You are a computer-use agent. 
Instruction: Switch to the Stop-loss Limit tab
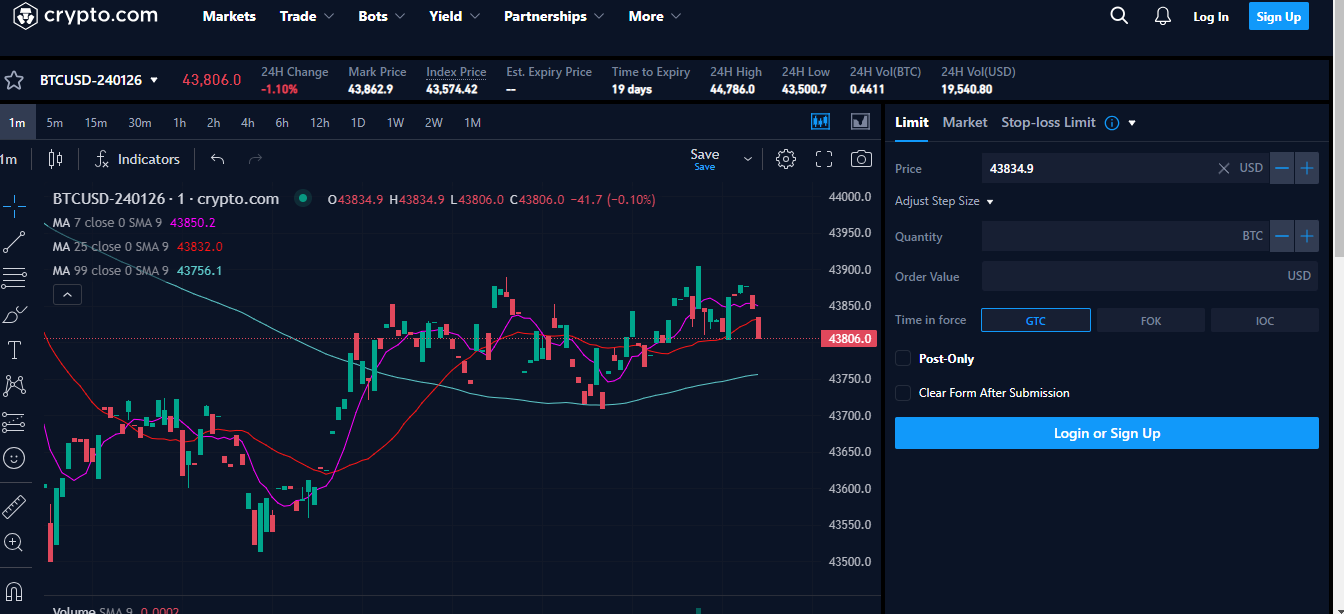[x=1048, y=122]
